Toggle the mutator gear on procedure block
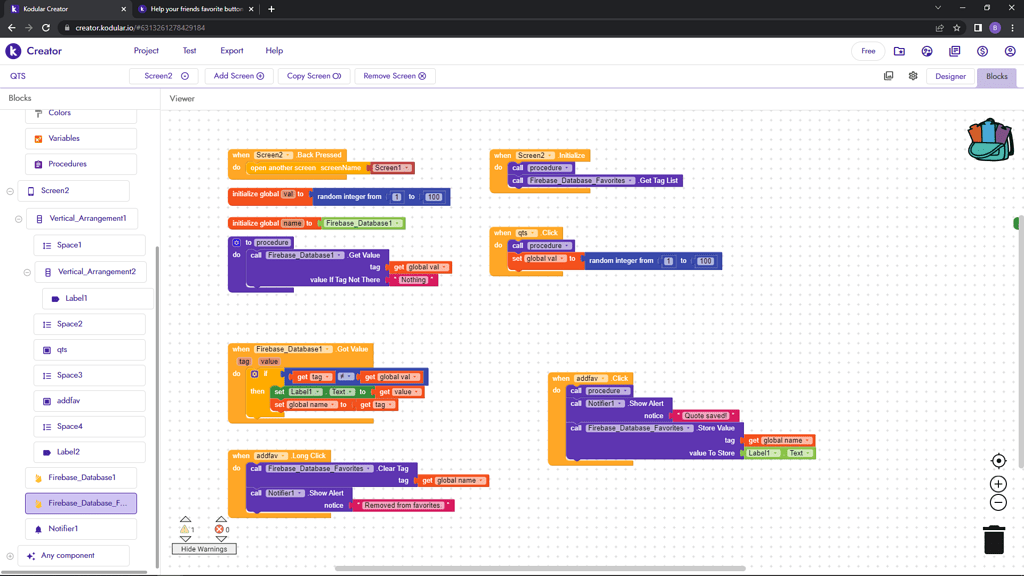The image size is (1024, 576). tap(237, 242)
